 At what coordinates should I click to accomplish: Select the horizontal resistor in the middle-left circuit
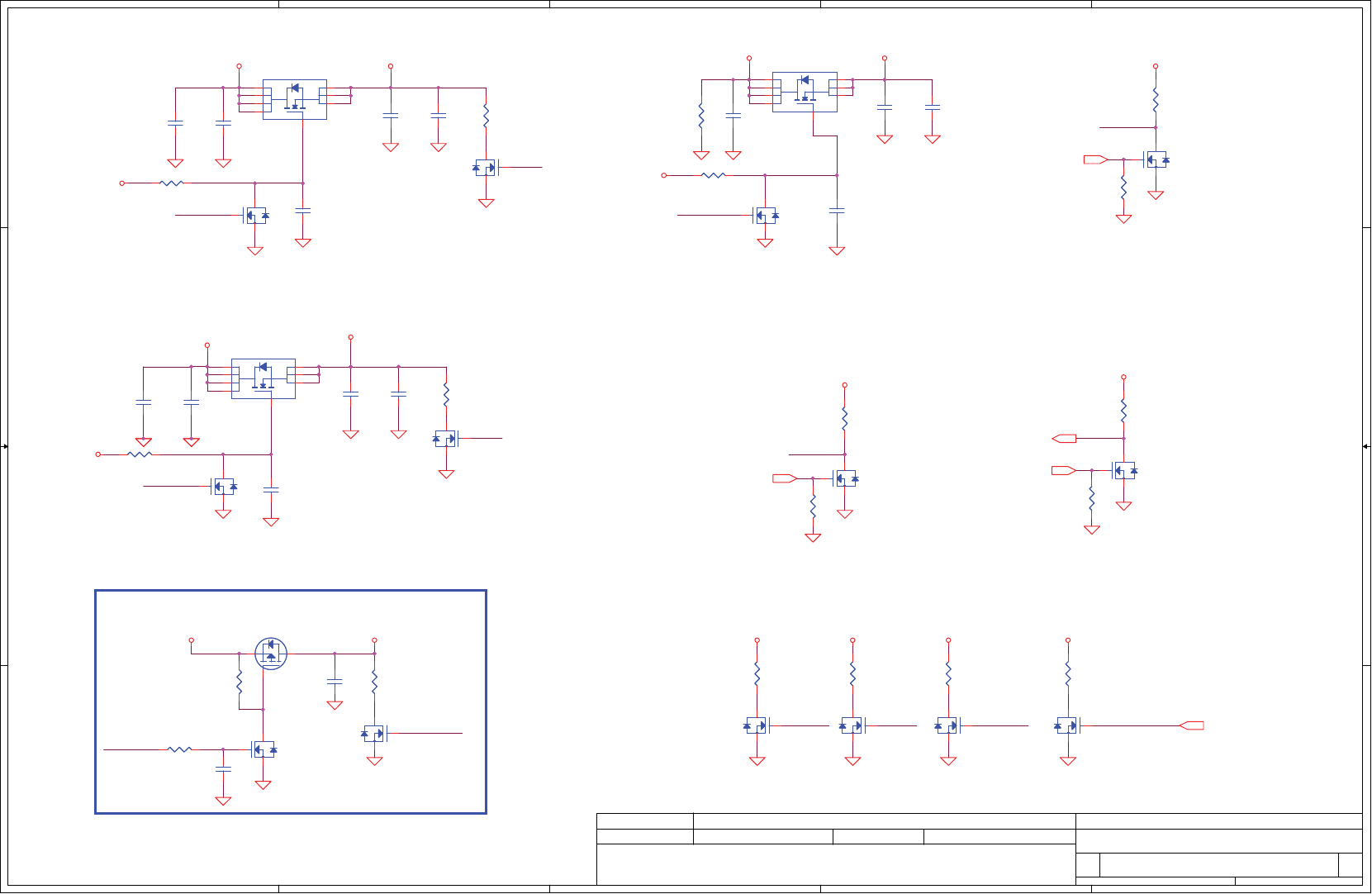coord(140,454)
